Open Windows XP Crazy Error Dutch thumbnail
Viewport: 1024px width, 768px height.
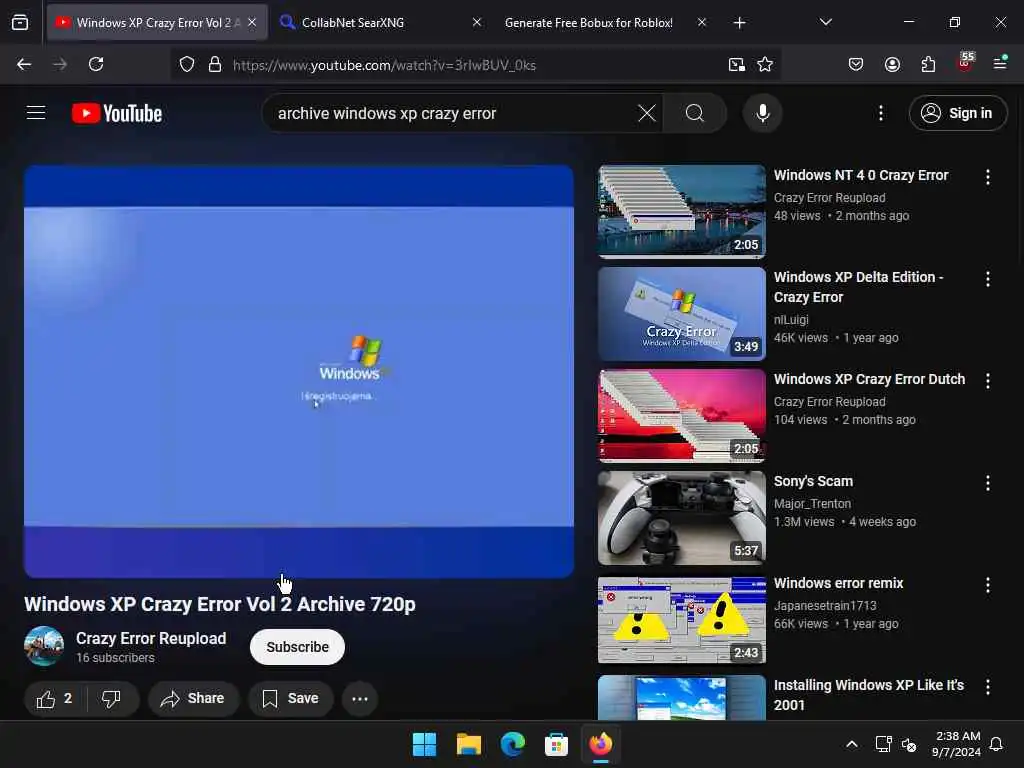[682, 415]
